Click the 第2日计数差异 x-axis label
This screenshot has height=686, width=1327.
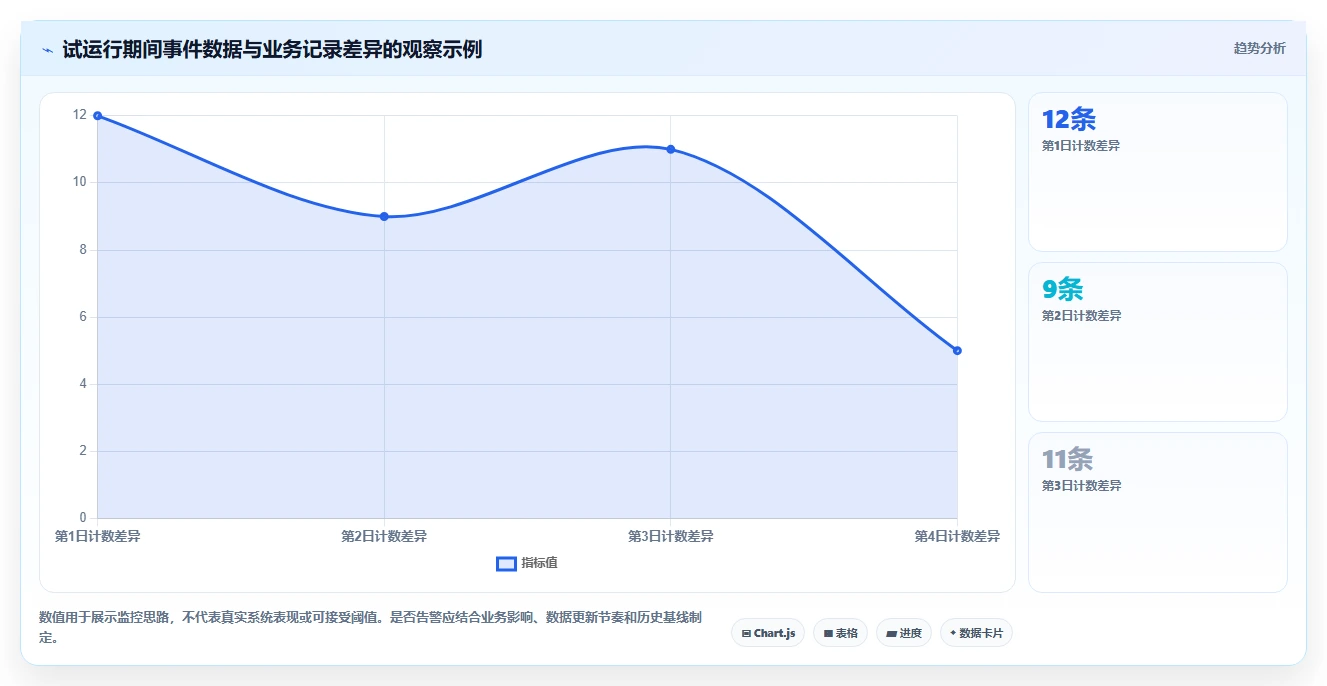[x=384, y=536]
